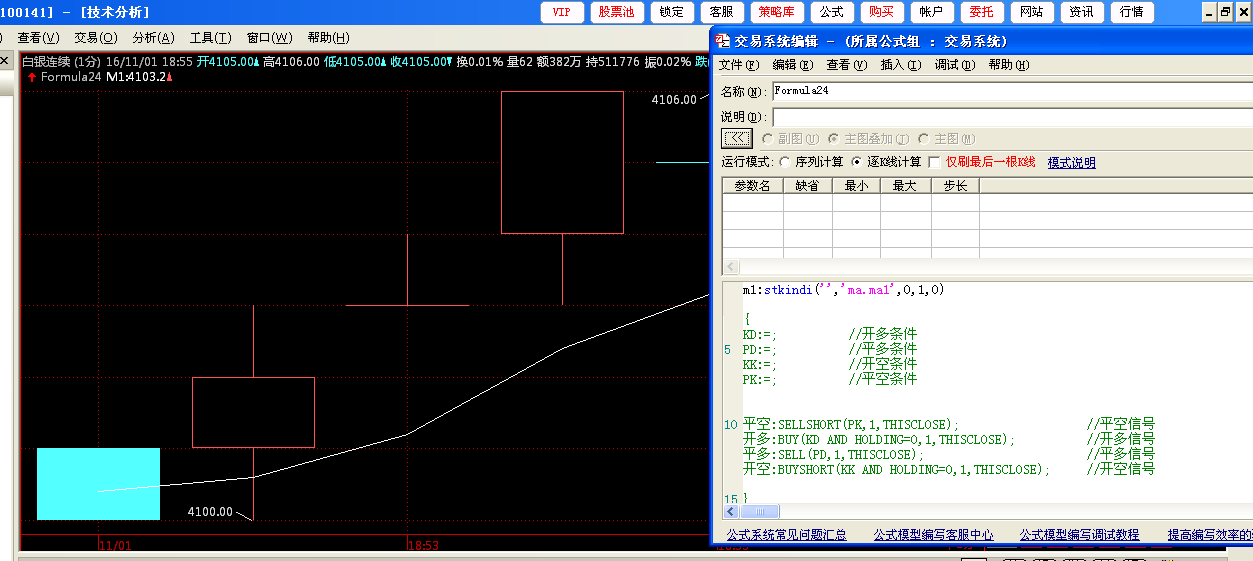Click the 4106.00 high price label
1253x561 pixels.
(674, 100)
